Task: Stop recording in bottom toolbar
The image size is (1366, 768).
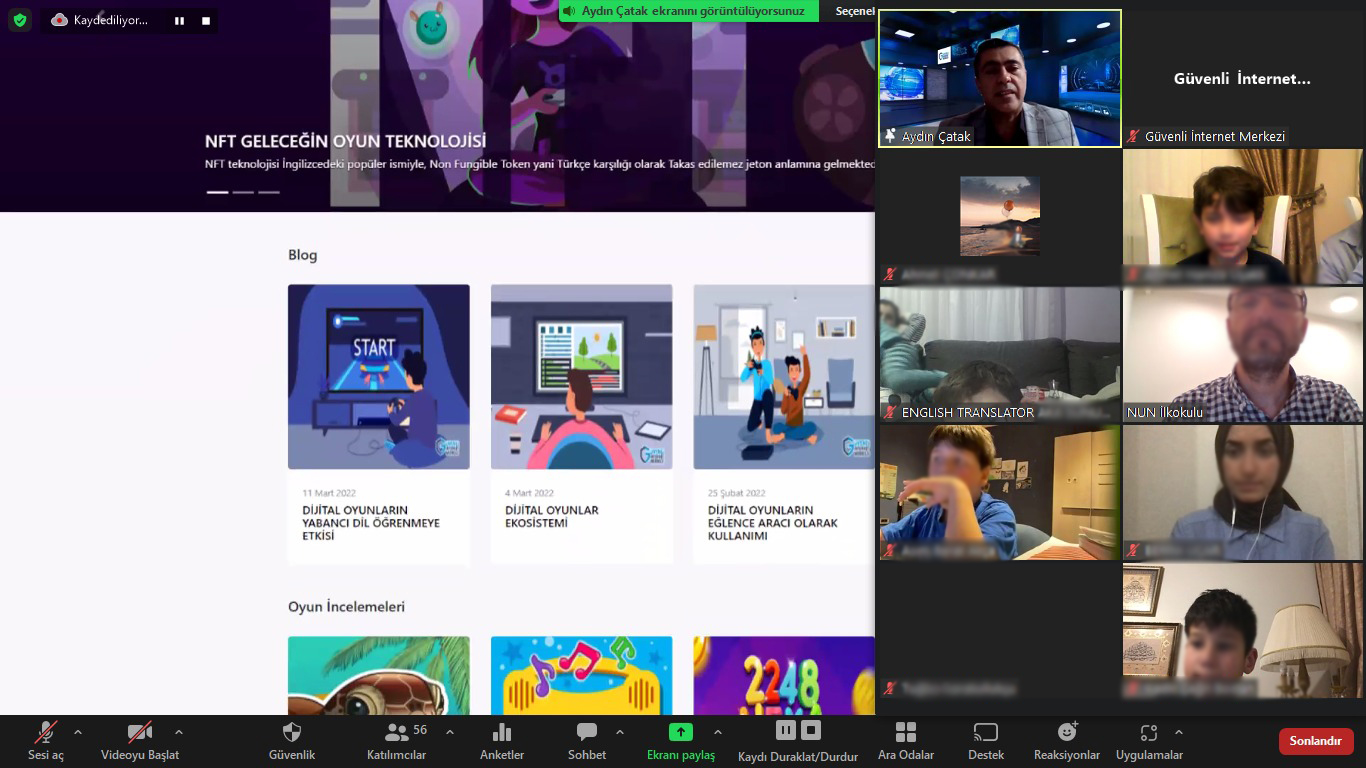Action: coord(811,730)
